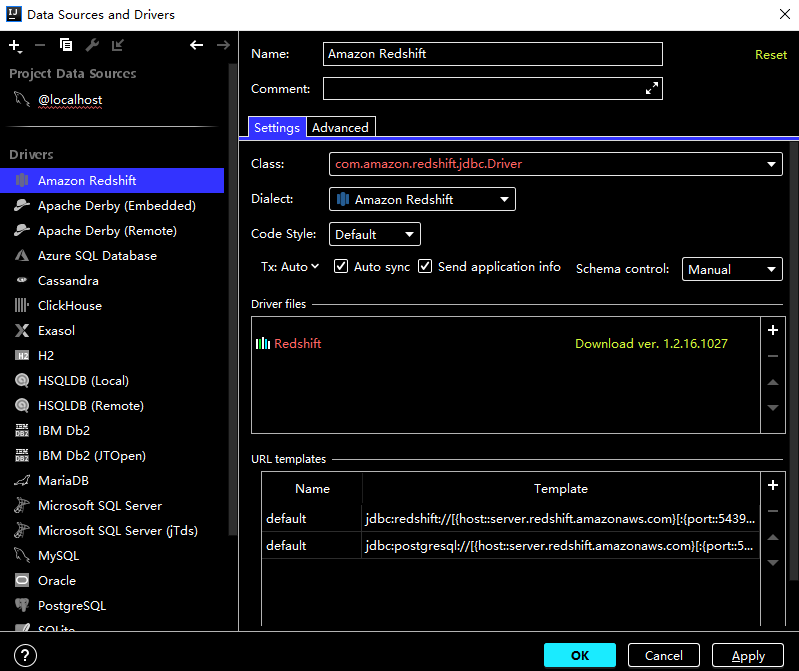Select the HSQLDB (Local) driver
Screen dimensions: 799x671
tap(112, 380)
